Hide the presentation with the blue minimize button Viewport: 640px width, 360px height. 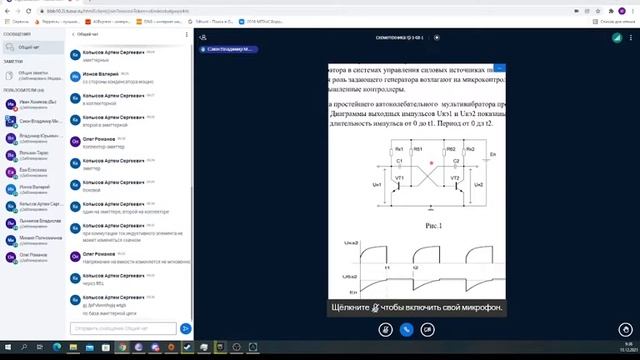coord(499,68)
